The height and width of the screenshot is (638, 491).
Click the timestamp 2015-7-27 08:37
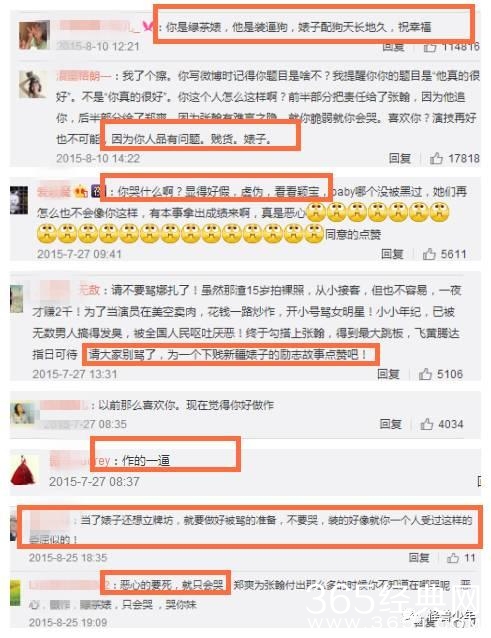[x=94, y=482]
